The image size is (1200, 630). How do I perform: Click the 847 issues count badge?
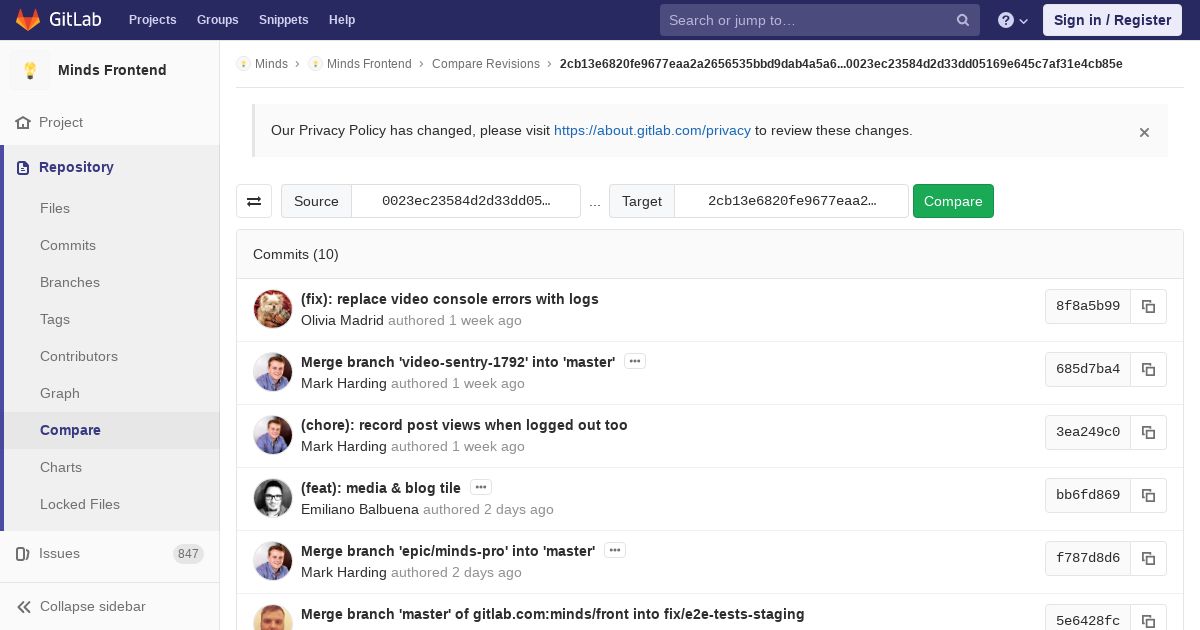188,554
